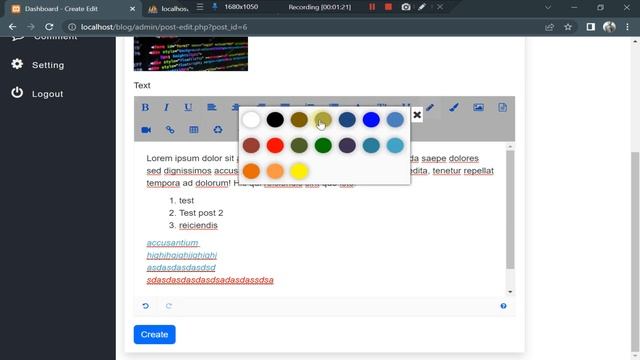Insert a video with the camera icon
The height and width of the screenshot is (360, 640).
tap(146, 130)
